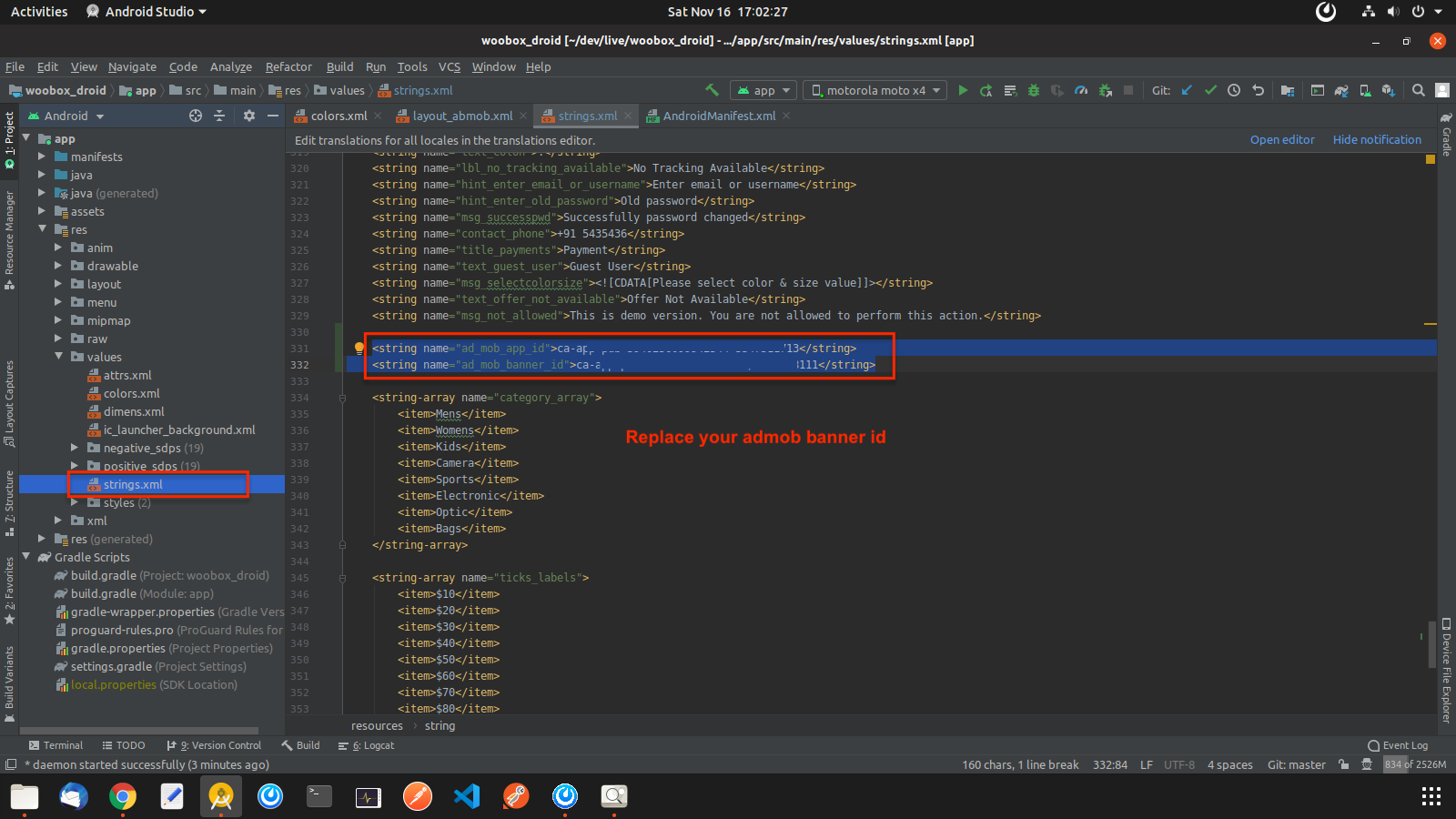Image resolution: width=1456 pixels, height=819 pixels.
Task: Open the Android project view dropdown
Action: click(x=66, y=116)
